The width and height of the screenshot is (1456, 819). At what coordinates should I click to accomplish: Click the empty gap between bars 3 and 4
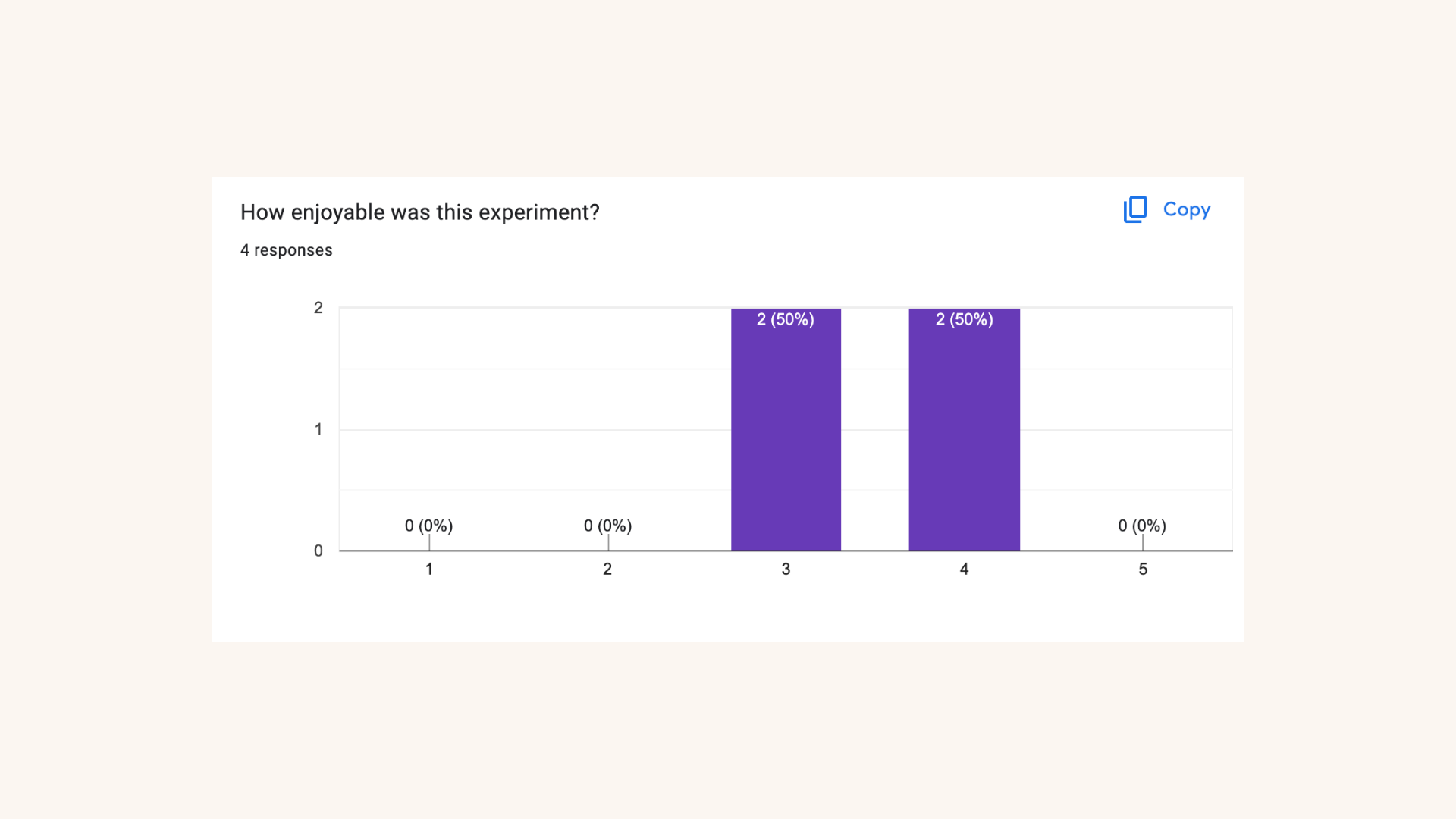[x=875, y=440]
